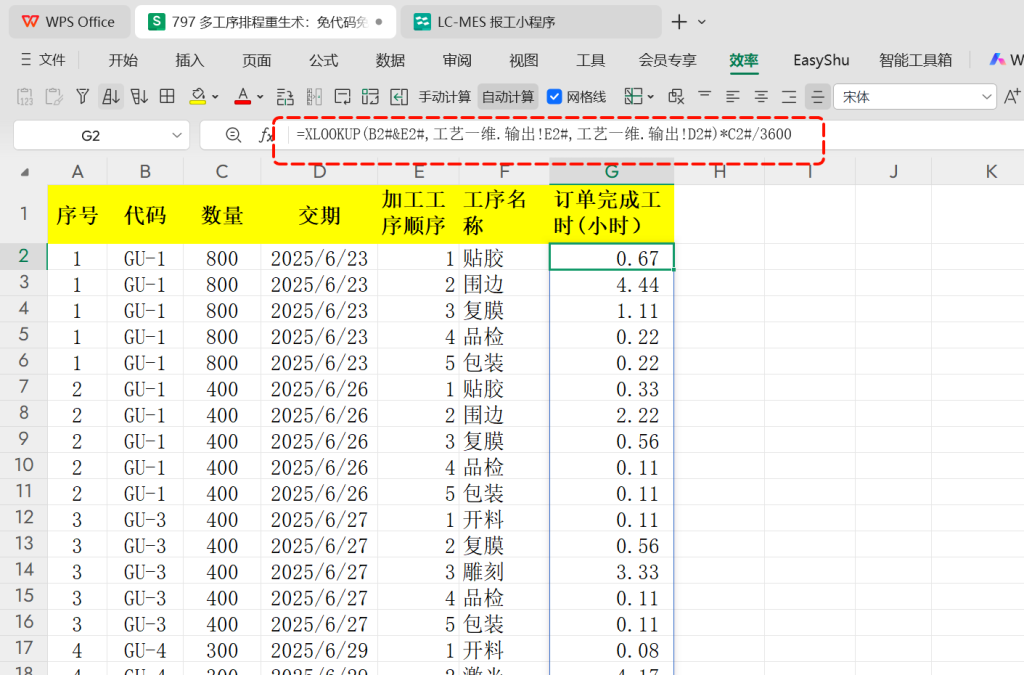
Task: Click the highlighted justify align icon
Action: (x=818, y=97)
